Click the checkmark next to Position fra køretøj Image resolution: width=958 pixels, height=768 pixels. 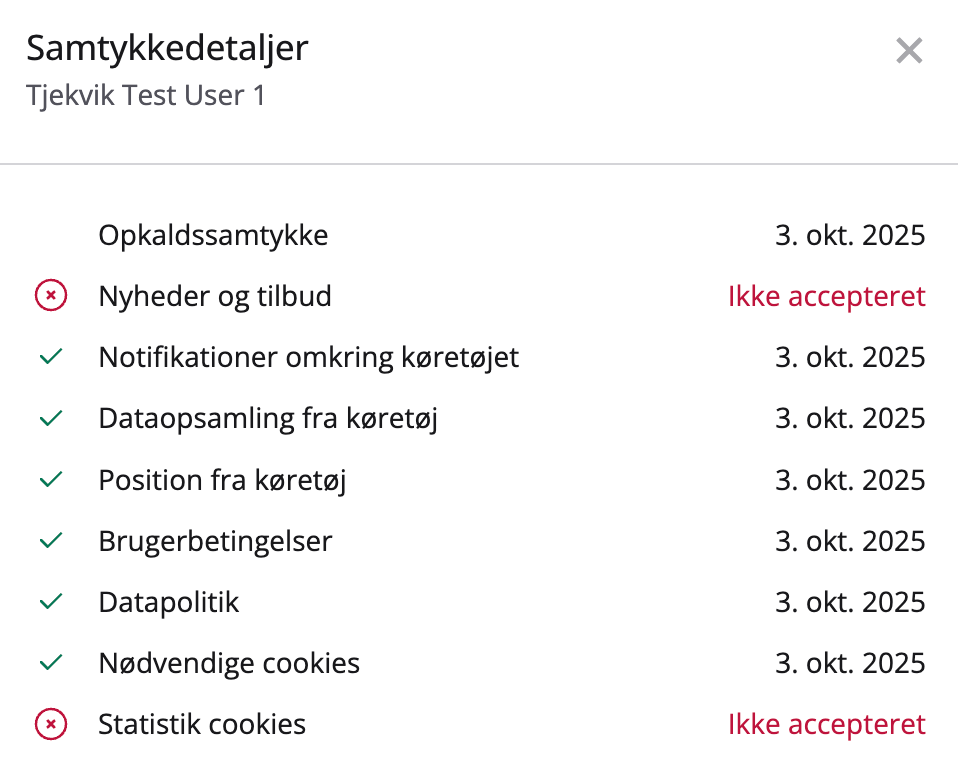tap(51, 480)
